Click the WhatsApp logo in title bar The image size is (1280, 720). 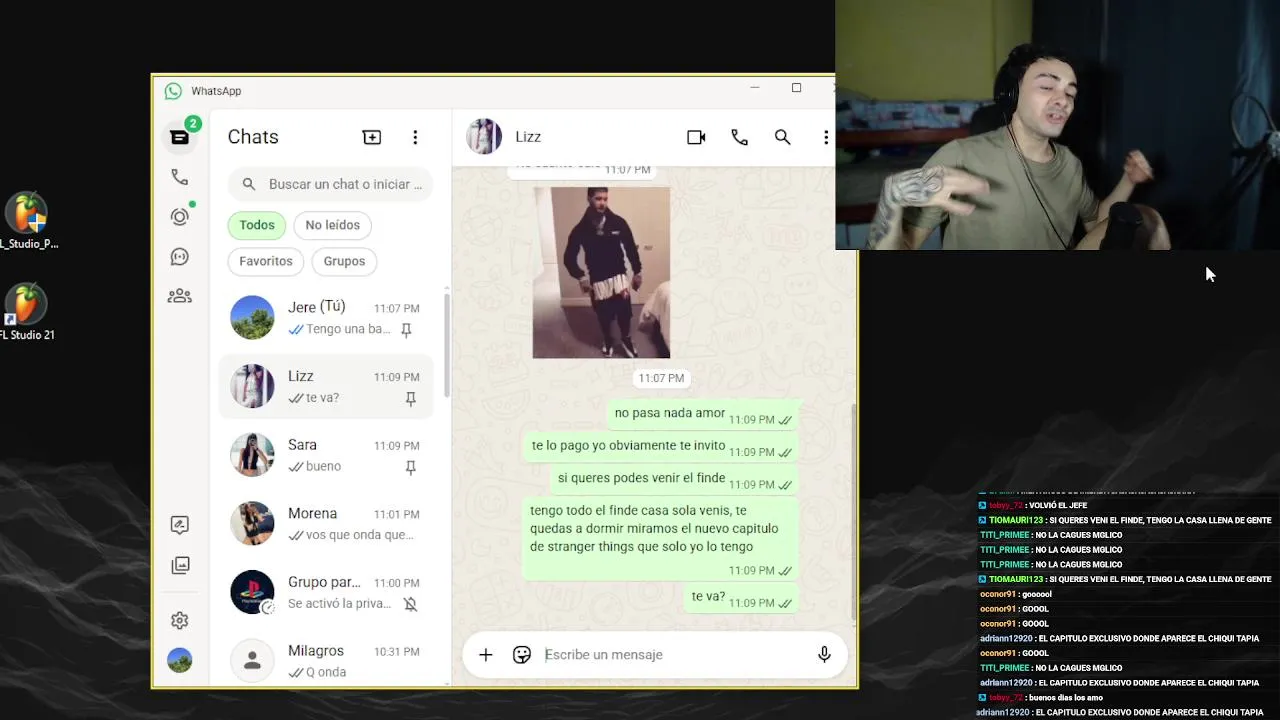[173, 91]
